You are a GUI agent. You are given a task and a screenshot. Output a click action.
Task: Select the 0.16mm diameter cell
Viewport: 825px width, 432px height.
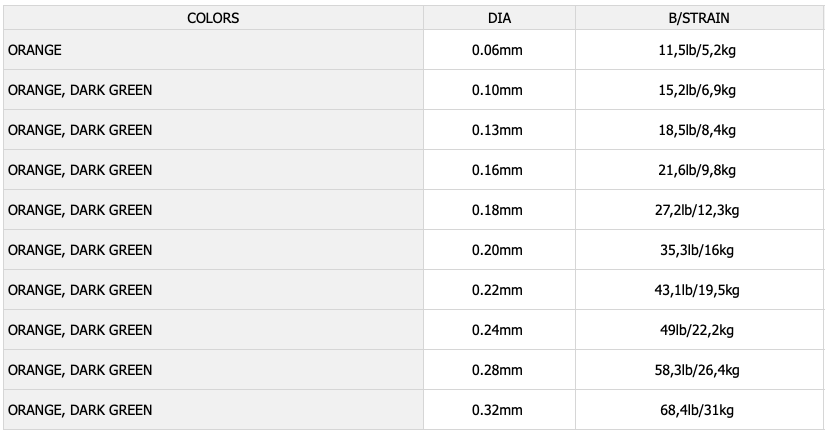[x=499, y=170]
